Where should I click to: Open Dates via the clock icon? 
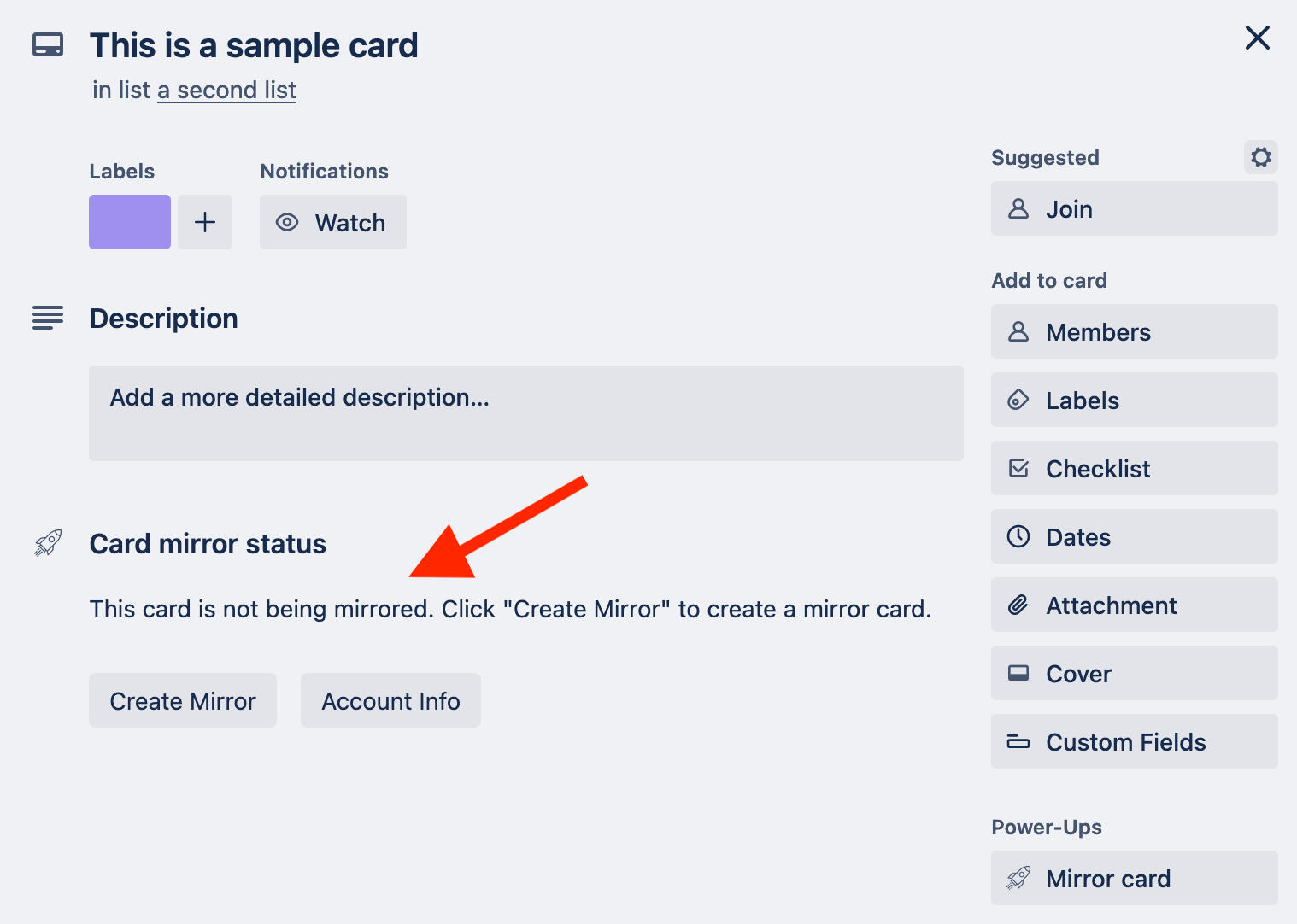(1018, 536)
